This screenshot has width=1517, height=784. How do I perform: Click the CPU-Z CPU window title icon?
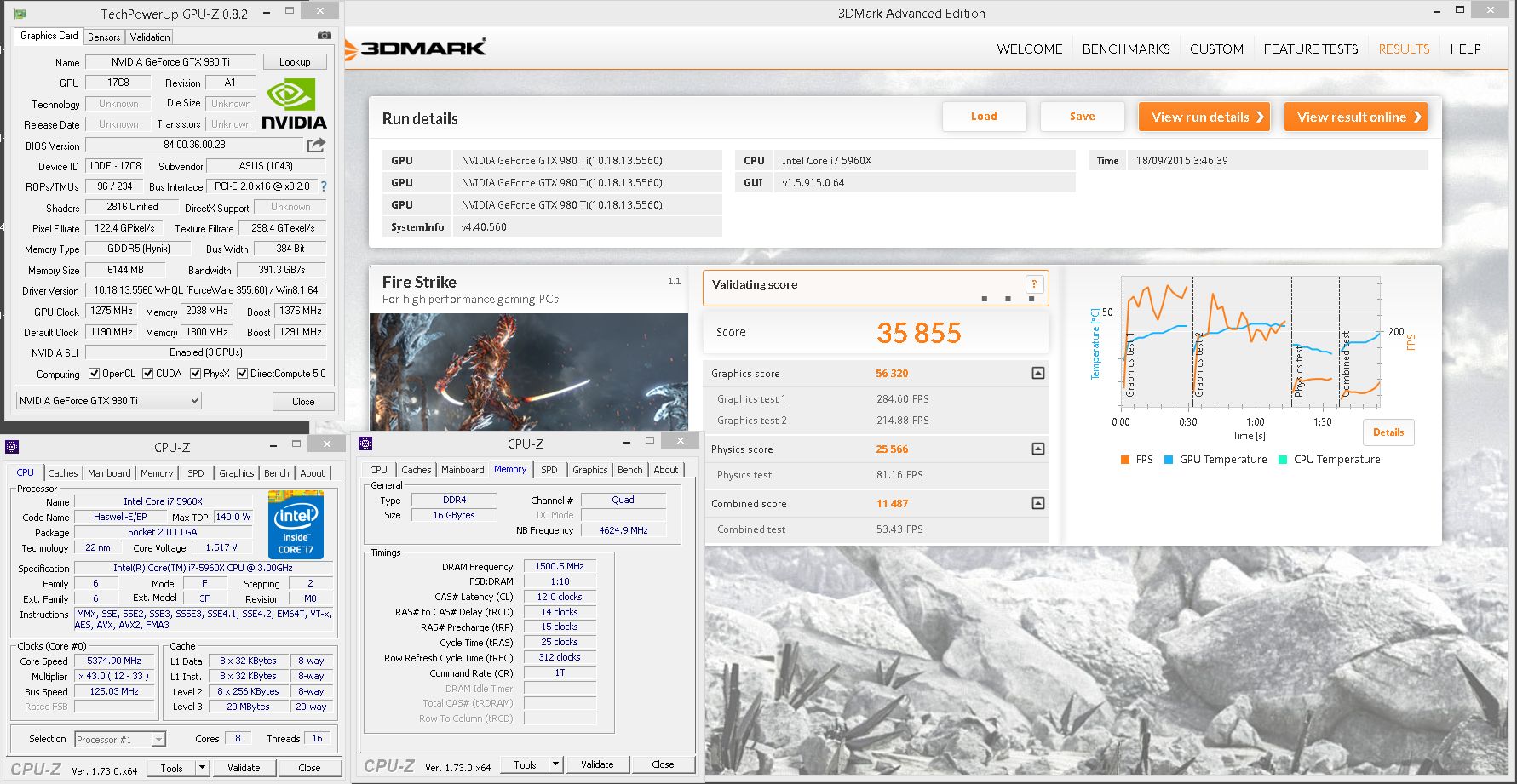tap(12, 447)
